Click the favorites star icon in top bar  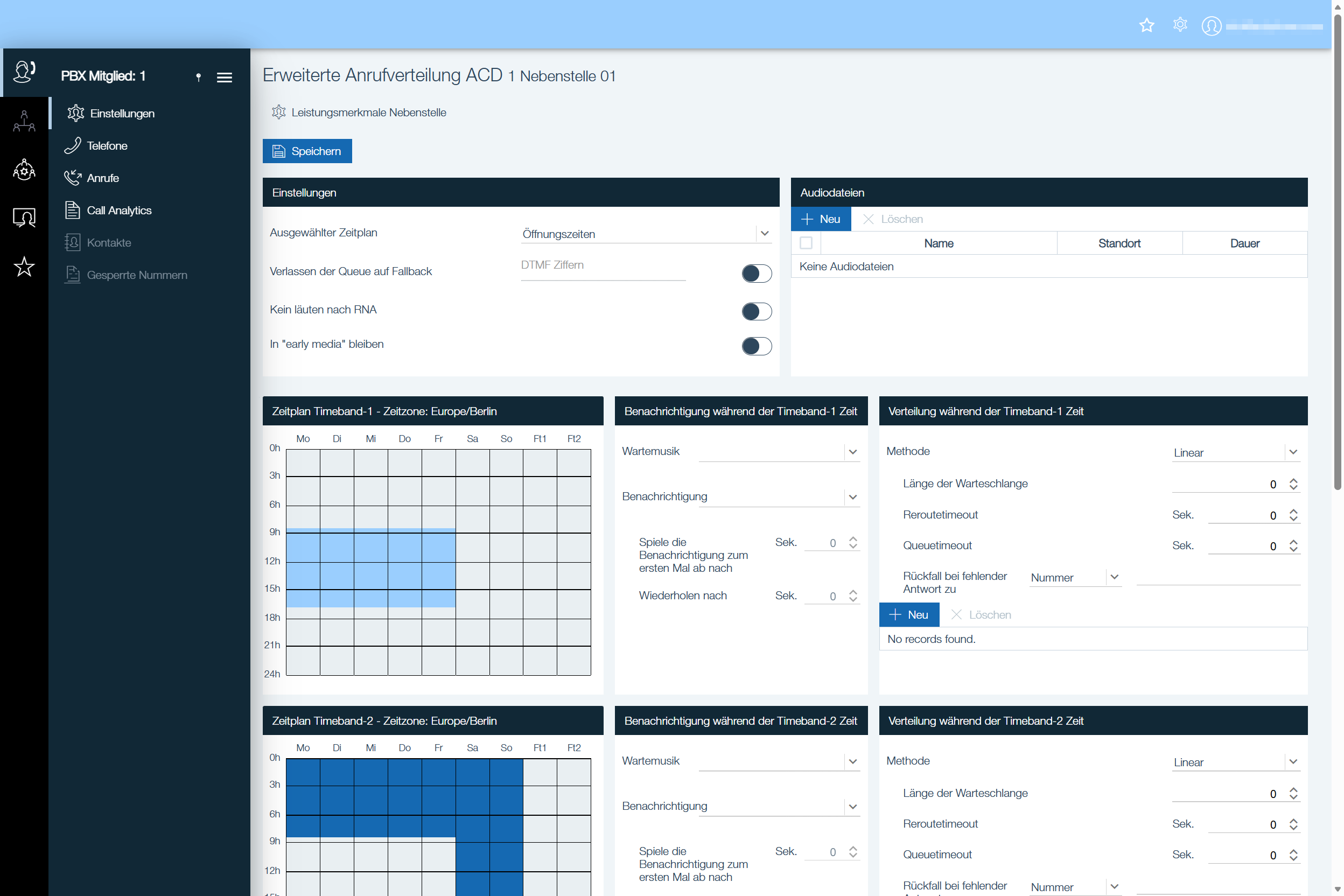1146,25
